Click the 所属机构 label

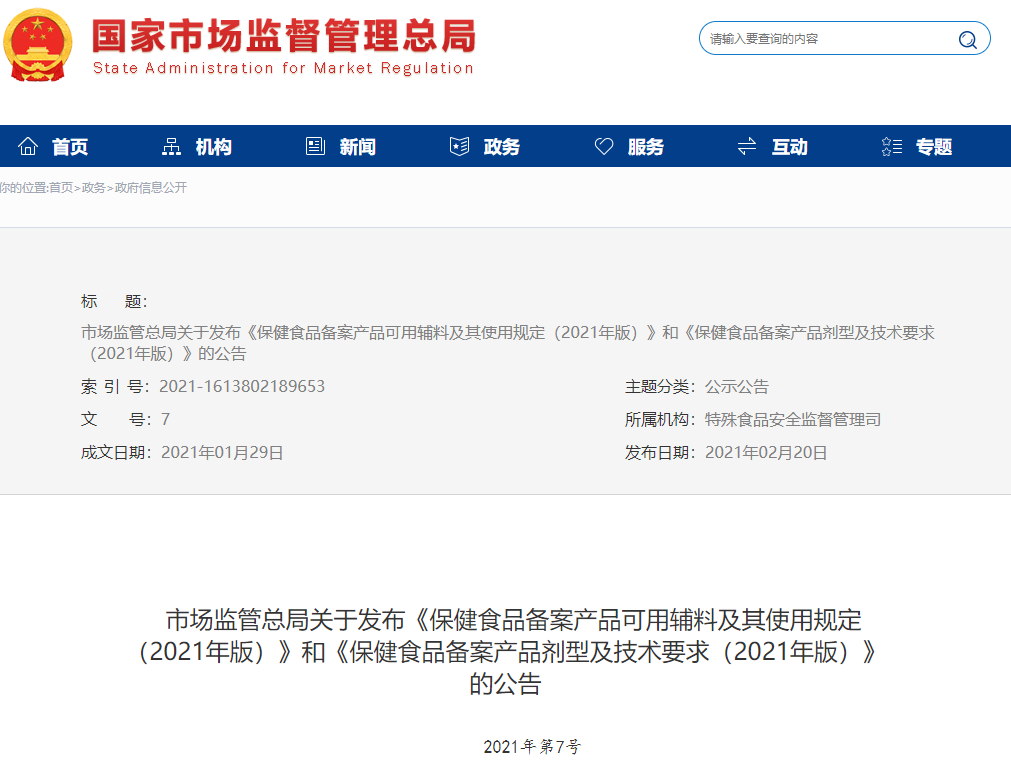660,420
